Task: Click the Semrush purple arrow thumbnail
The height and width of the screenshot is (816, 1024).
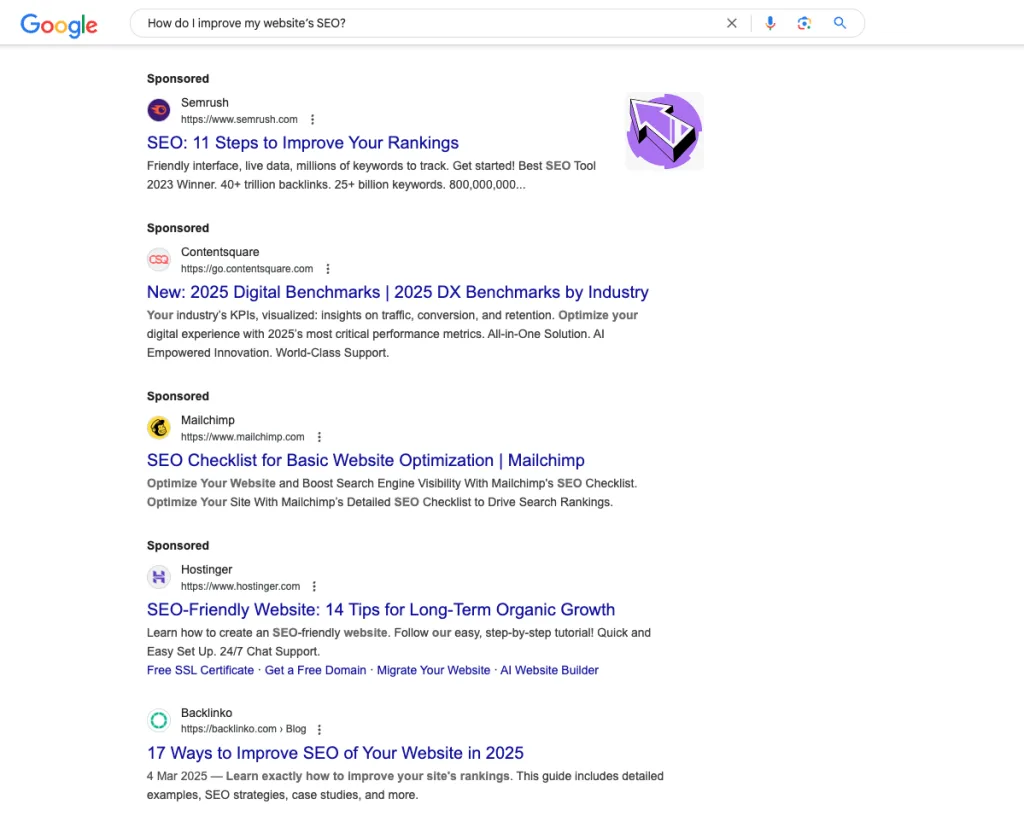Action: tap(664, 131)
